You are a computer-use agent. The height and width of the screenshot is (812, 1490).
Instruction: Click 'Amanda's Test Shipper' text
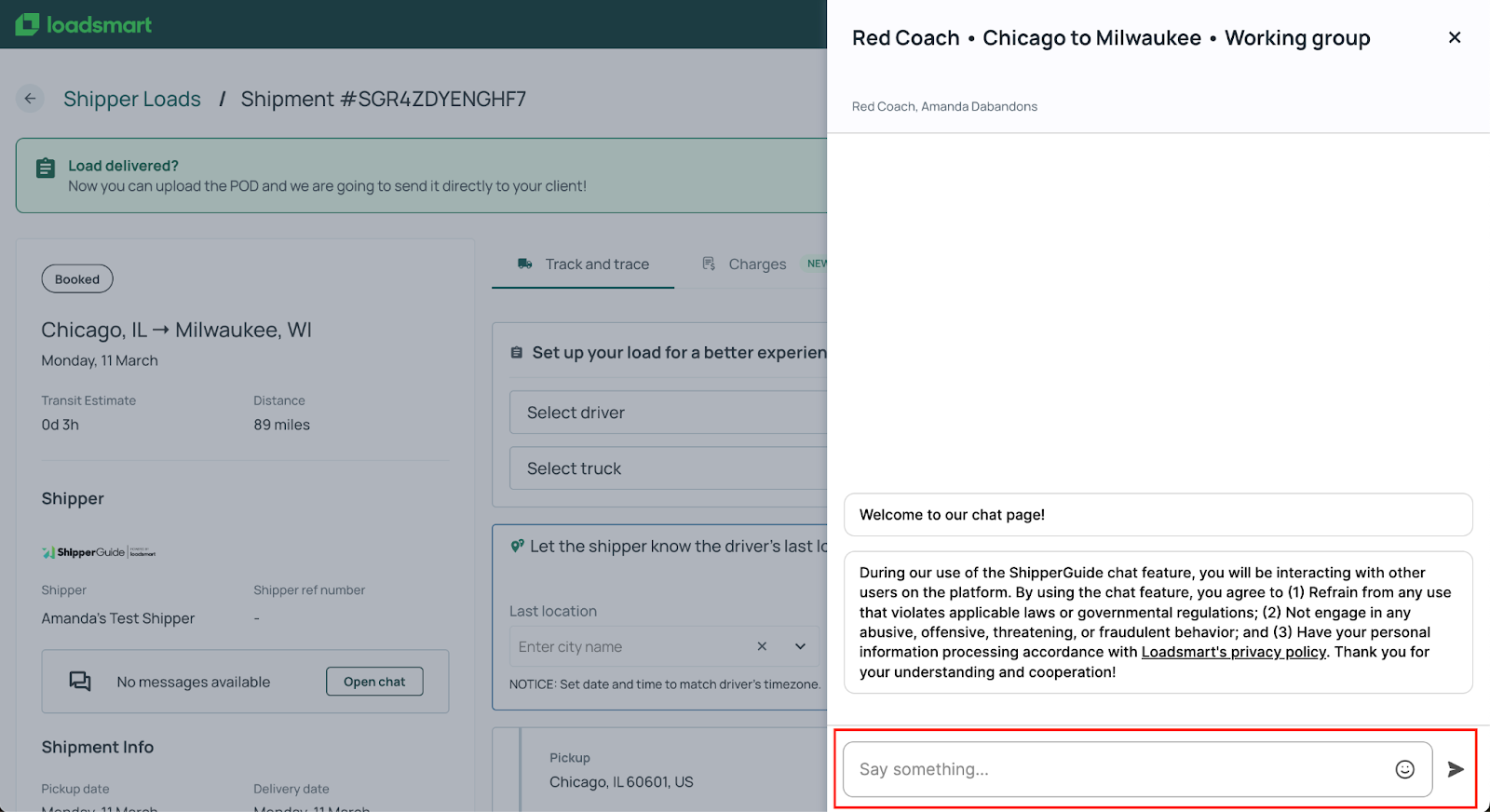(118, 618)
